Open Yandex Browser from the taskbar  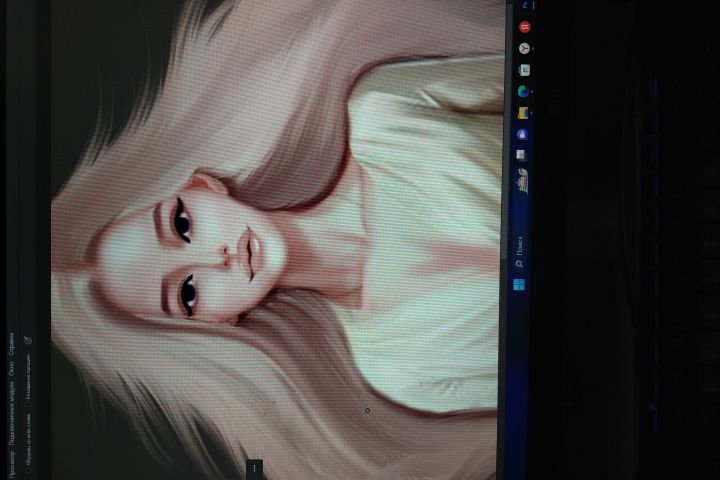[x=524, y=48]
